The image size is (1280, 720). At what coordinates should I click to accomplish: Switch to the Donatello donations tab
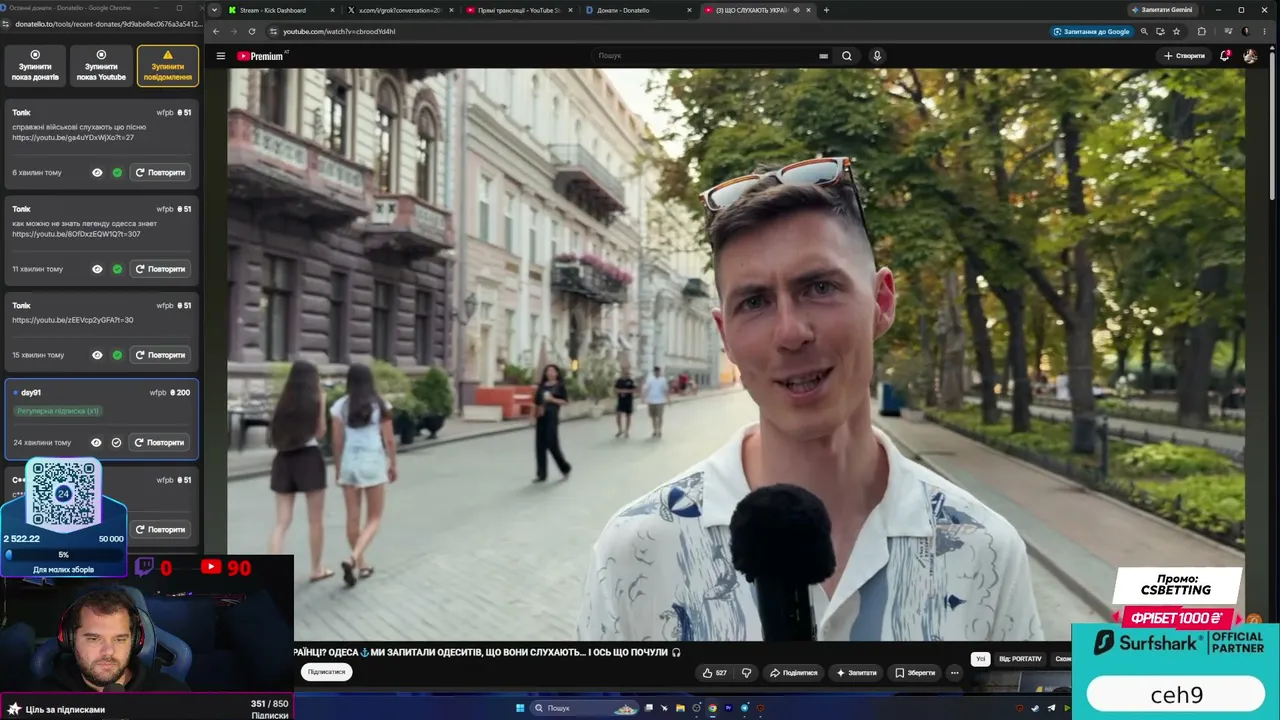click(x=638, y=10)
